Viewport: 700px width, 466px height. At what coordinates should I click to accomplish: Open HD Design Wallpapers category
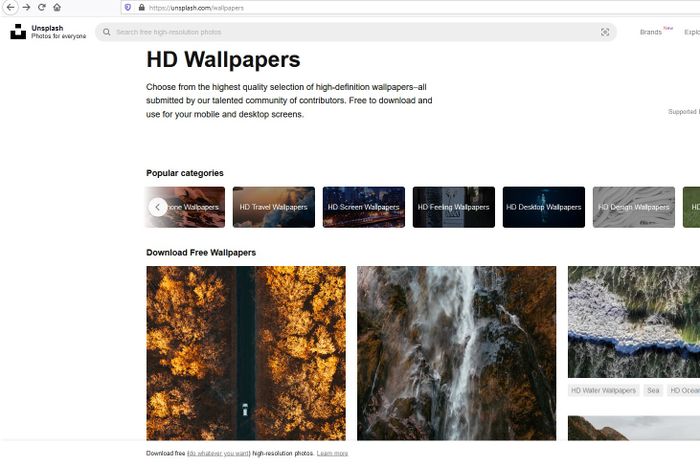click(634, 207)
